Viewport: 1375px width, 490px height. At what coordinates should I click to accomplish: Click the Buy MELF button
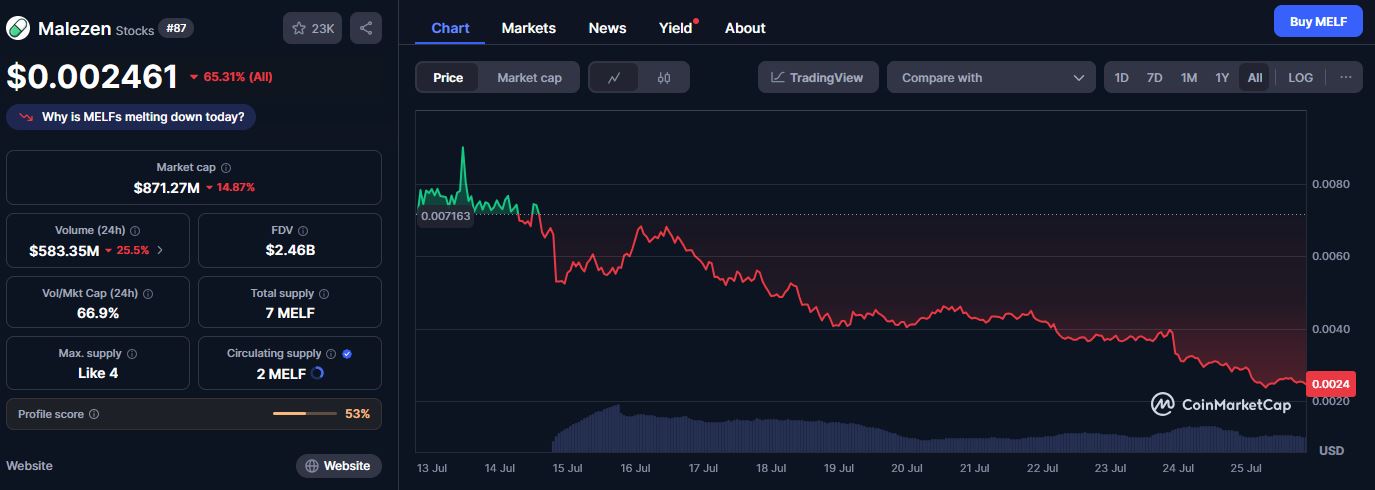1318,21
